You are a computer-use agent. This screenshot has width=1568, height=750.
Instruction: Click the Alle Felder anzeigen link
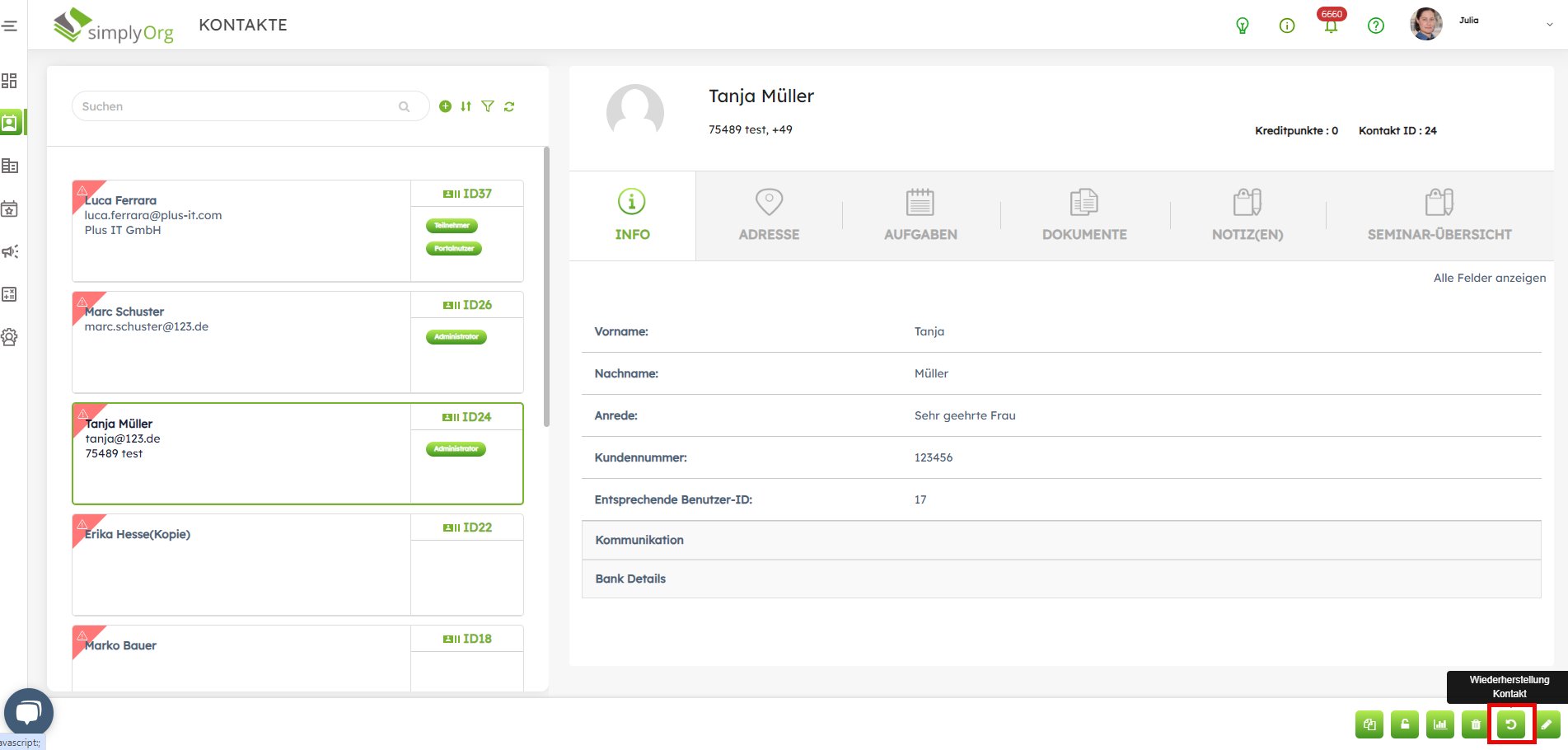pyautogui.click(x=1489, y=278)
